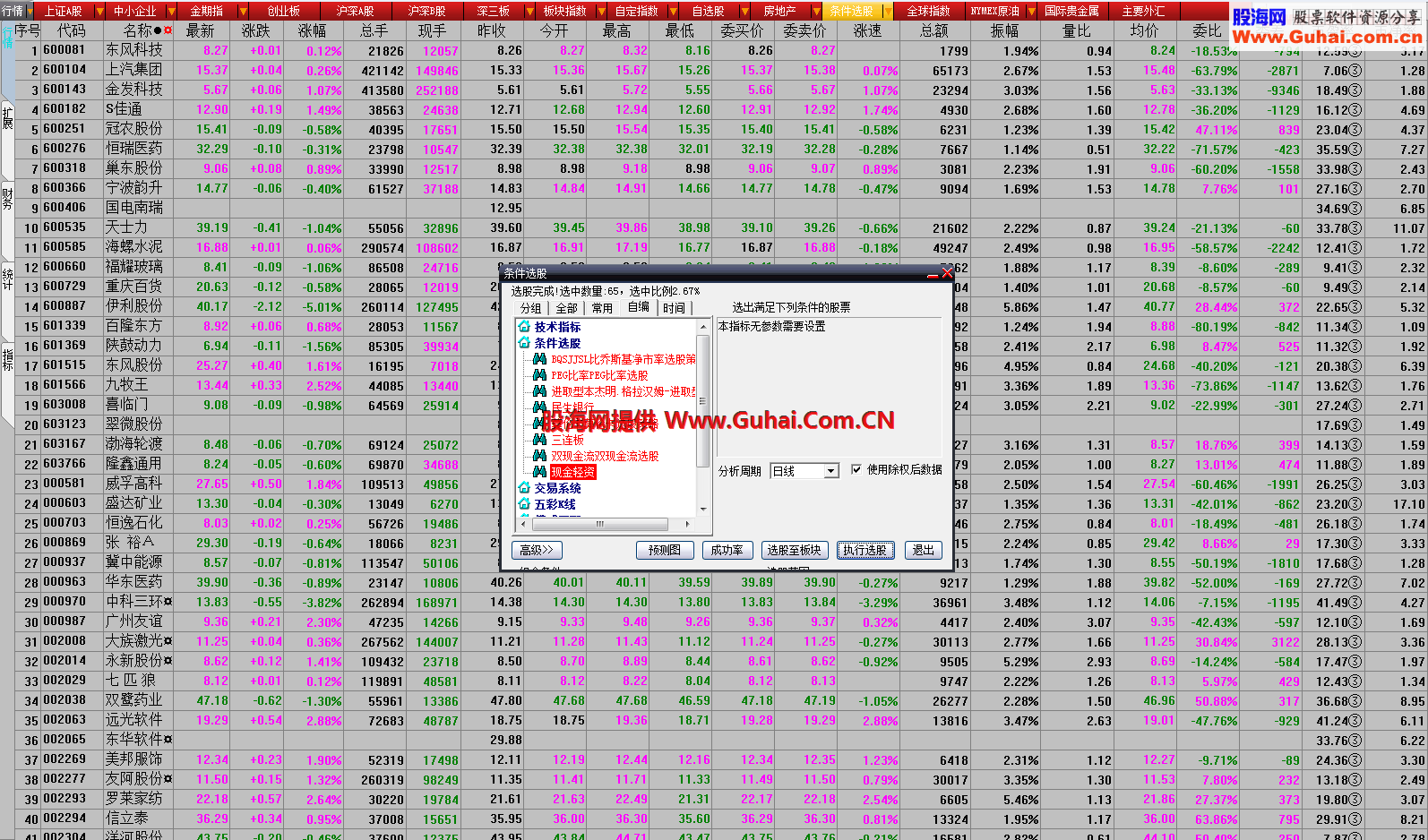The width and height of the screenshot is (1428, 840).
Task: Switch to the 全部 tab in dialog
Action: pos(566,308)
